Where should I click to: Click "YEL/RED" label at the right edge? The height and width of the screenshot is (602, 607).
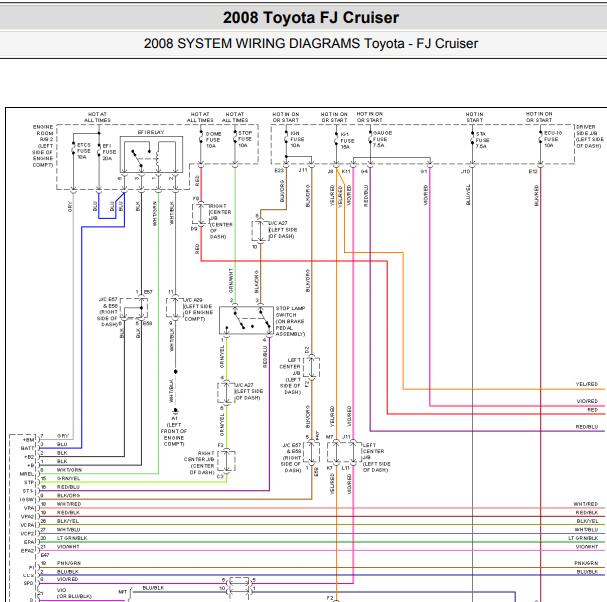pos(587,384)
